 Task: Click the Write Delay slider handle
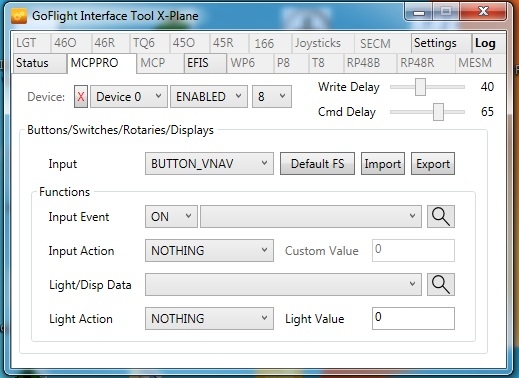click(x=420, y=87)
